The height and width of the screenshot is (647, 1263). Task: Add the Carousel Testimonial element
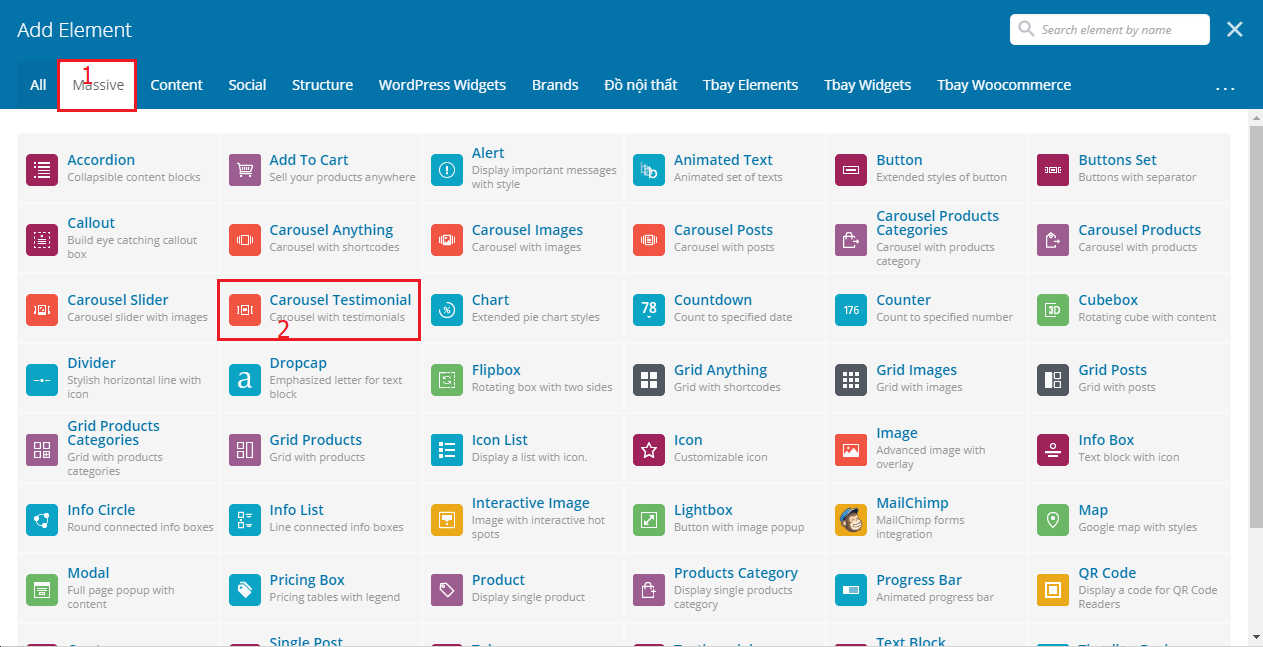click(x=319, y=310)
